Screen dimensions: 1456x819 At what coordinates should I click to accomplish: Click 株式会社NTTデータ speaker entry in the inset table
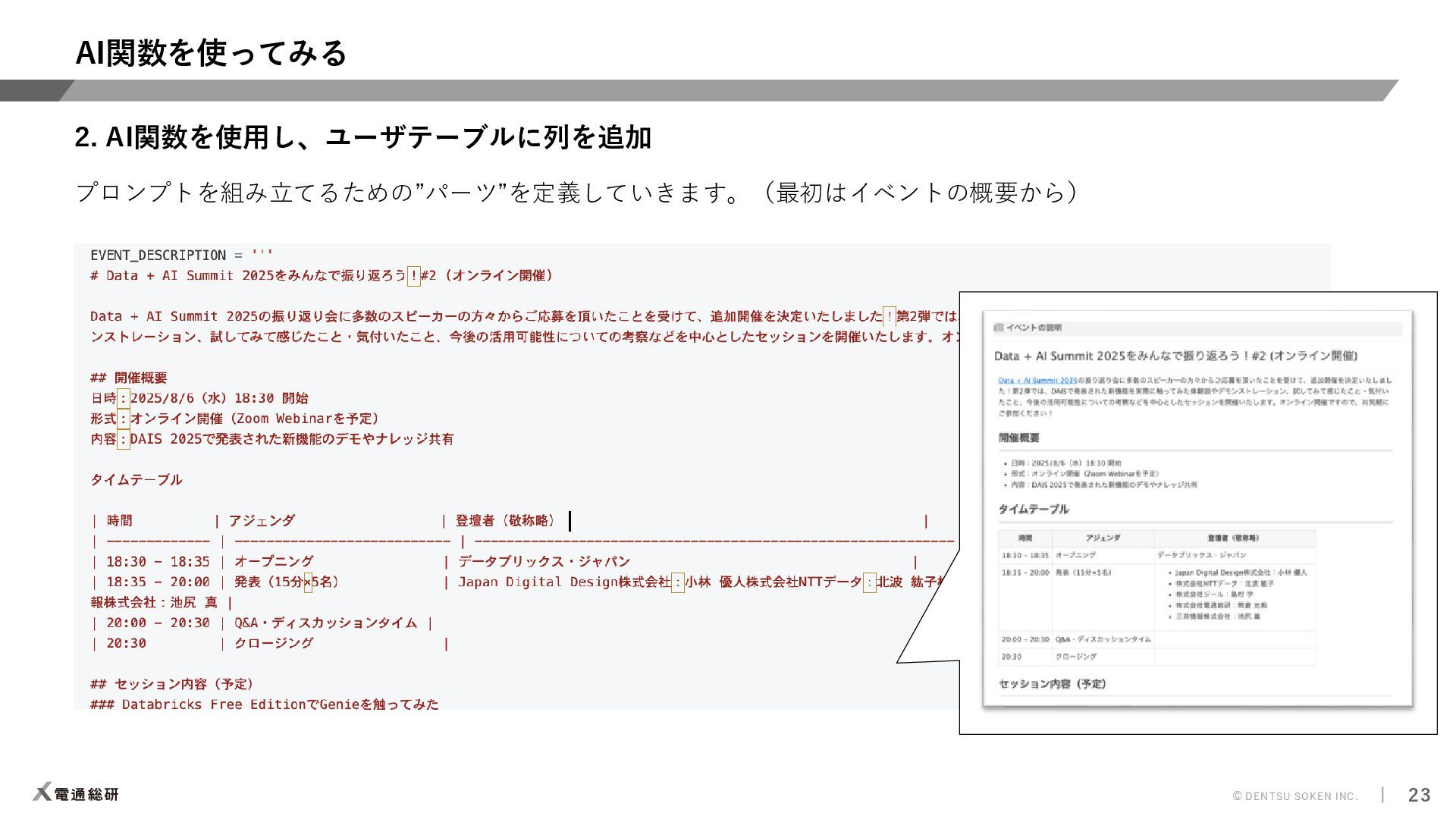1225,584
